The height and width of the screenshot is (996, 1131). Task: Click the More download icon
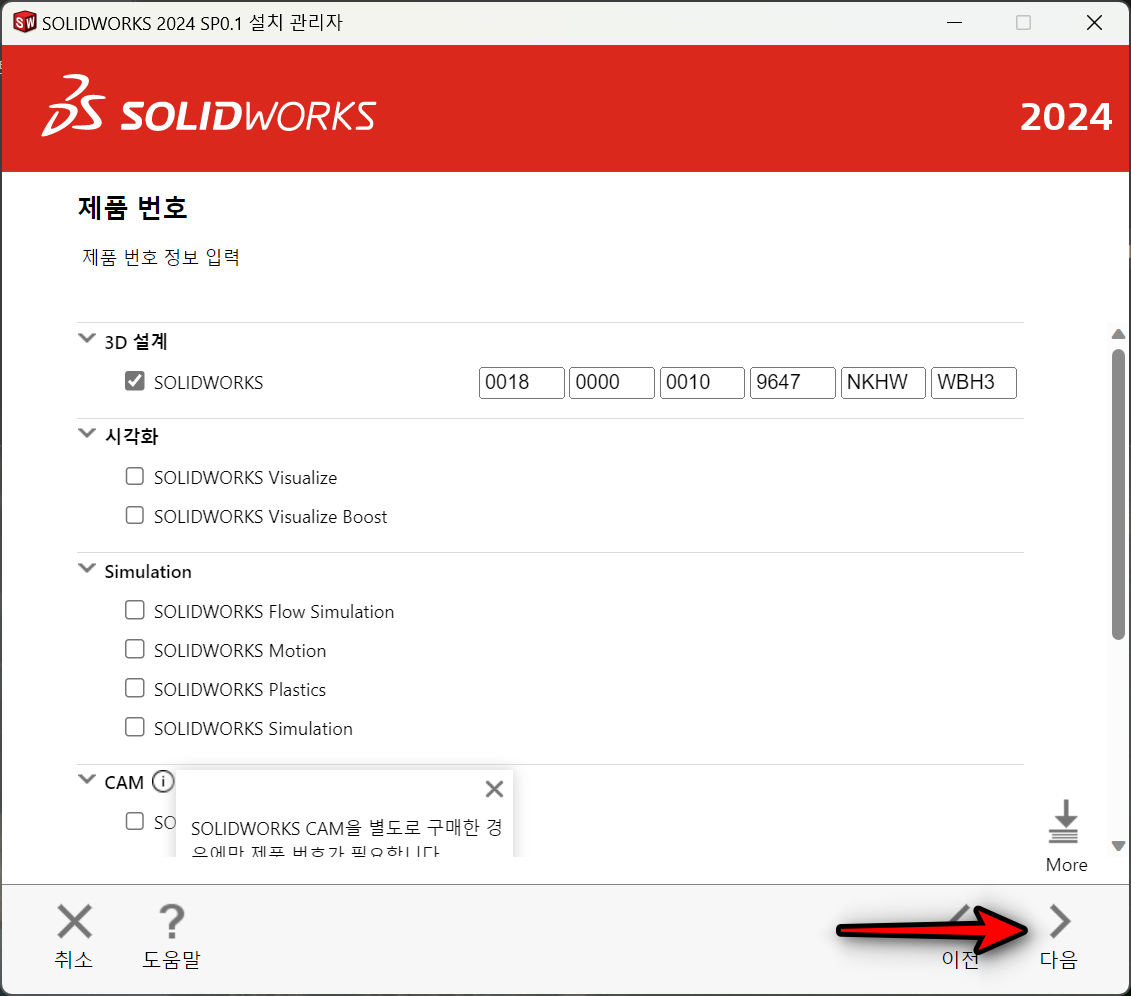pos(1065,821)
